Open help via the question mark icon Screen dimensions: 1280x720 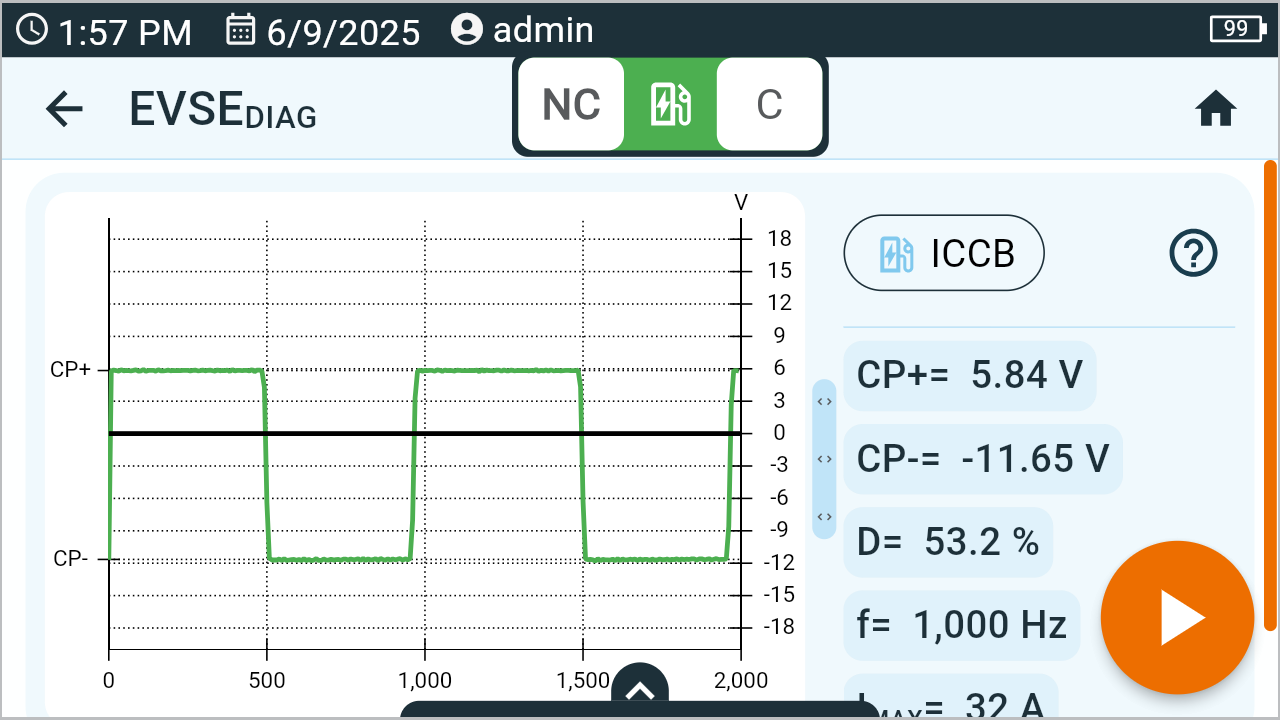(1192, 253)
